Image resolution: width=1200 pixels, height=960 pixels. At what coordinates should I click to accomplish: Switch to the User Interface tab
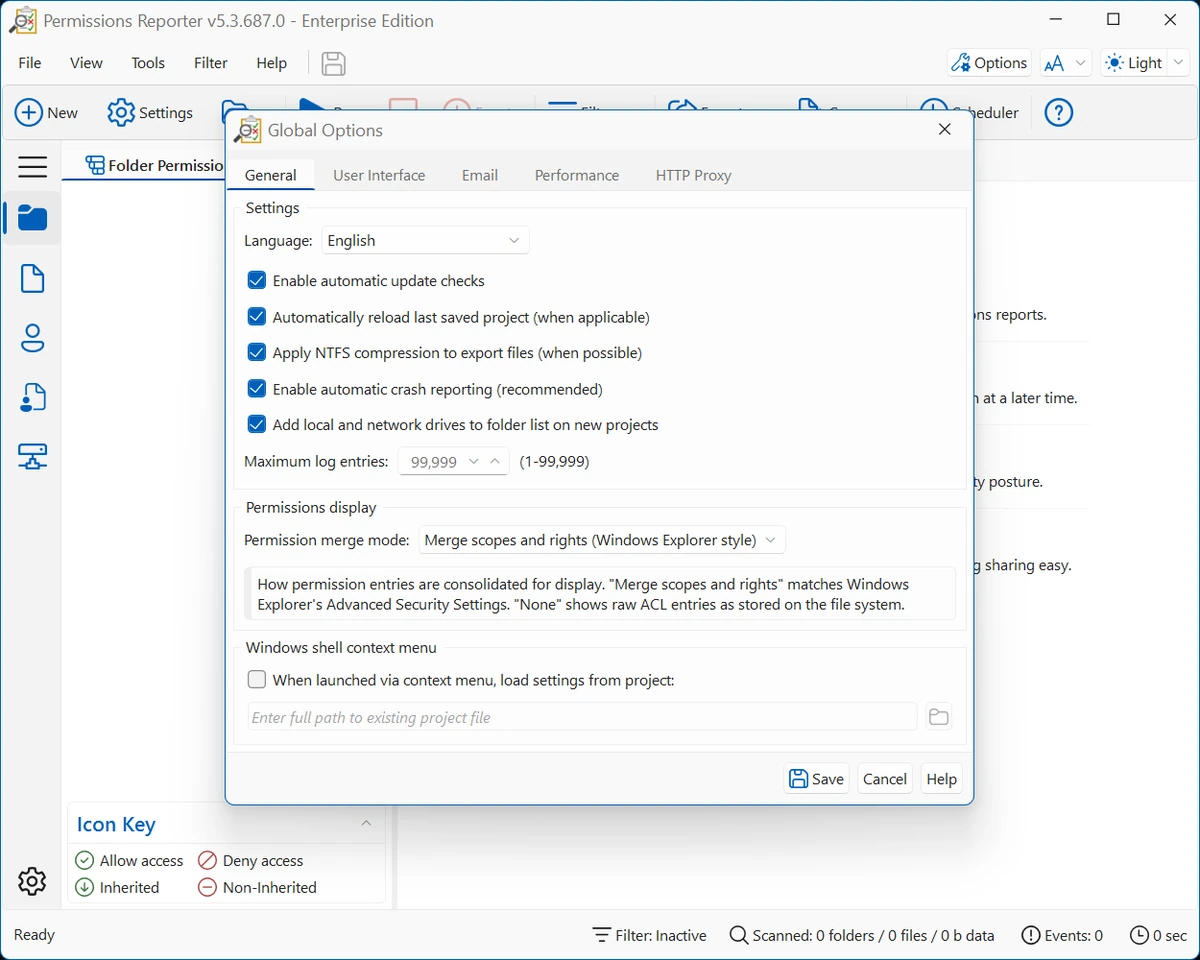point(379,175)
